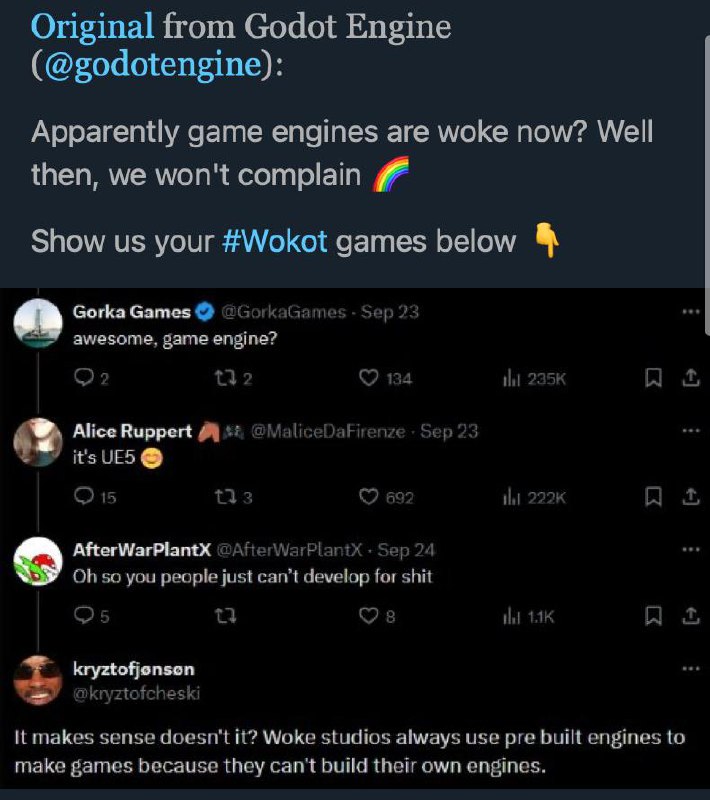Open the Original post link
710x800 pixels.
(x=92, y=26)
